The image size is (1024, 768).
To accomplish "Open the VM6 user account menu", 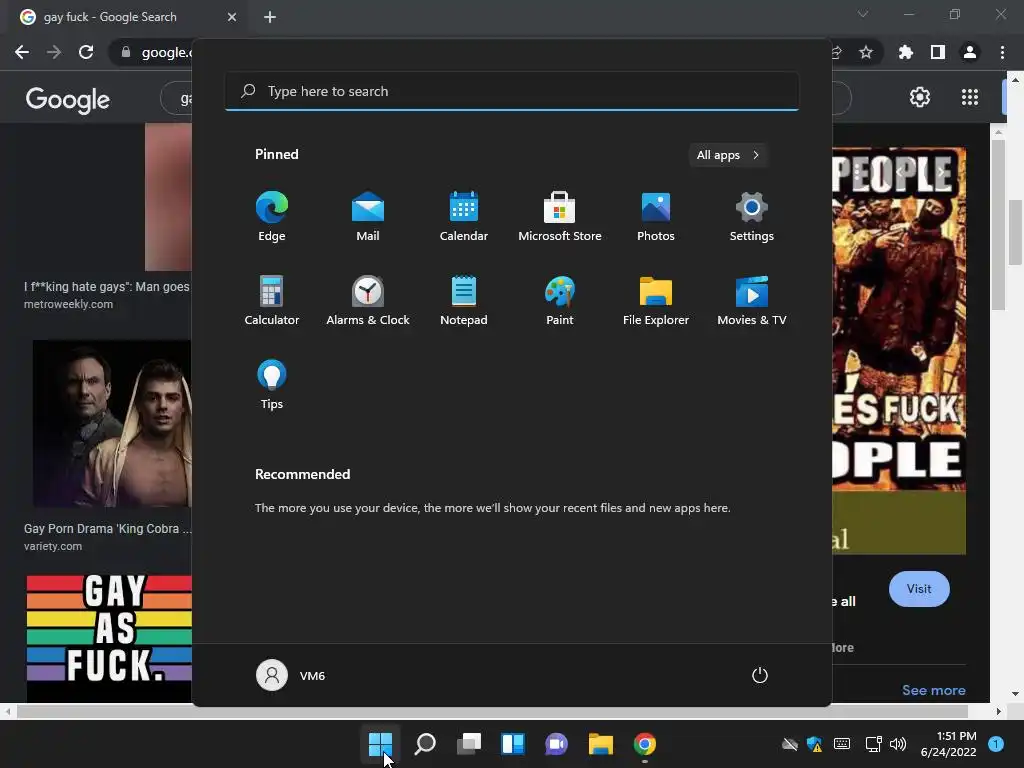I will 291,675.
